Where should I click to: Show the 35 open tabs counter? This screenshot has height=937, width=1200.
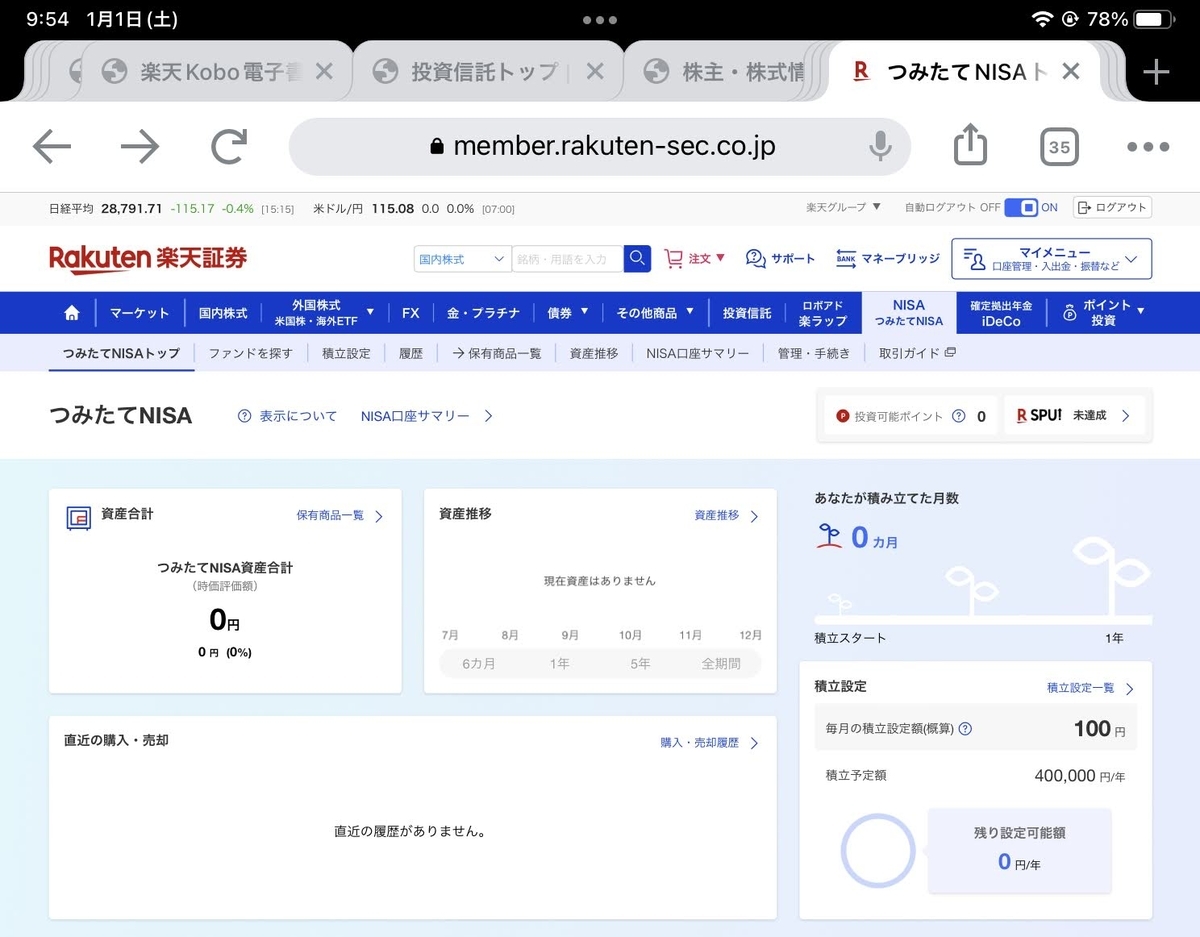coord(1059,147)
